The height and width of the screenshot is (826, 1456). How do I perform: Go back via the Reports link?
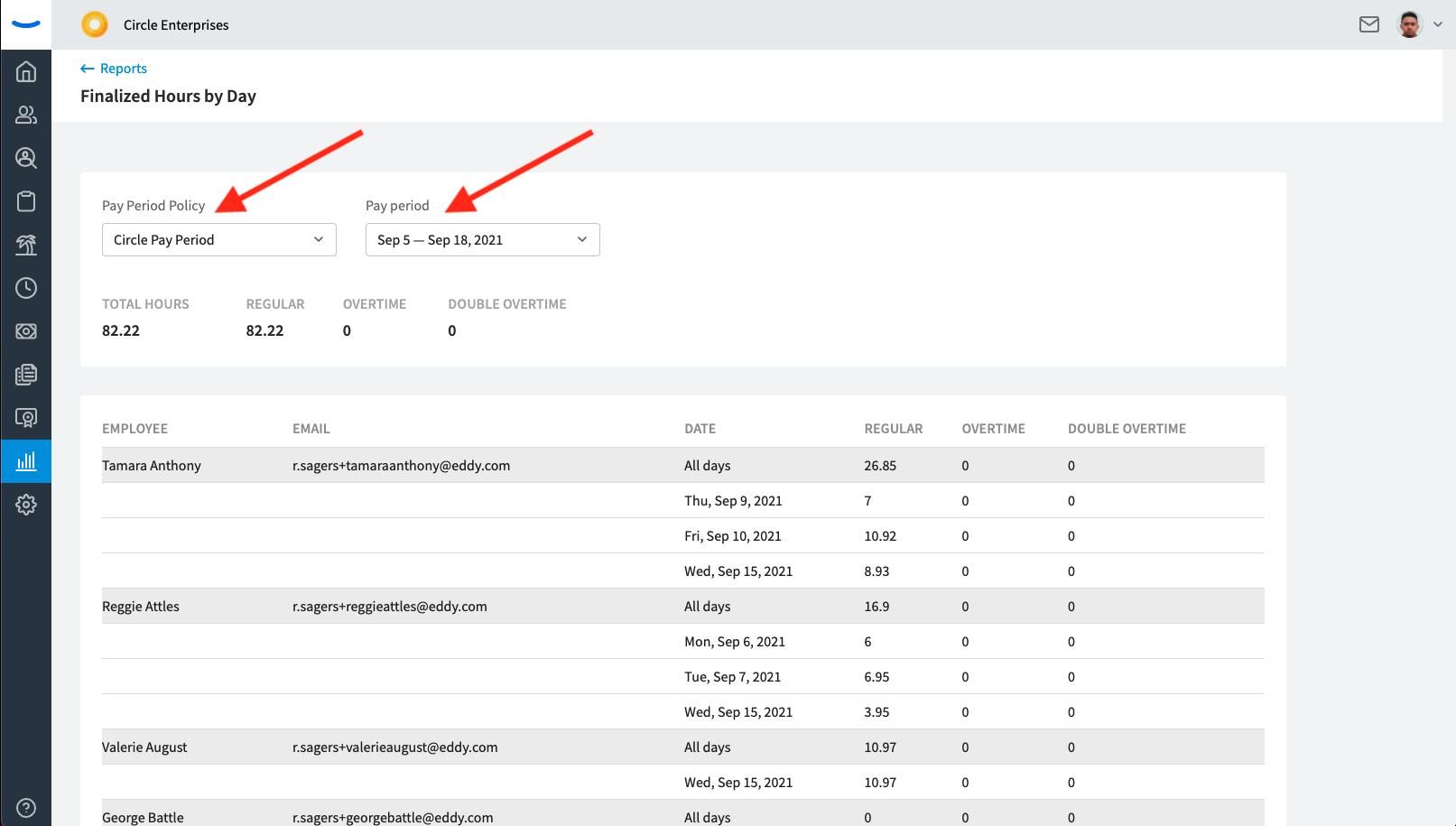(114, 69)
